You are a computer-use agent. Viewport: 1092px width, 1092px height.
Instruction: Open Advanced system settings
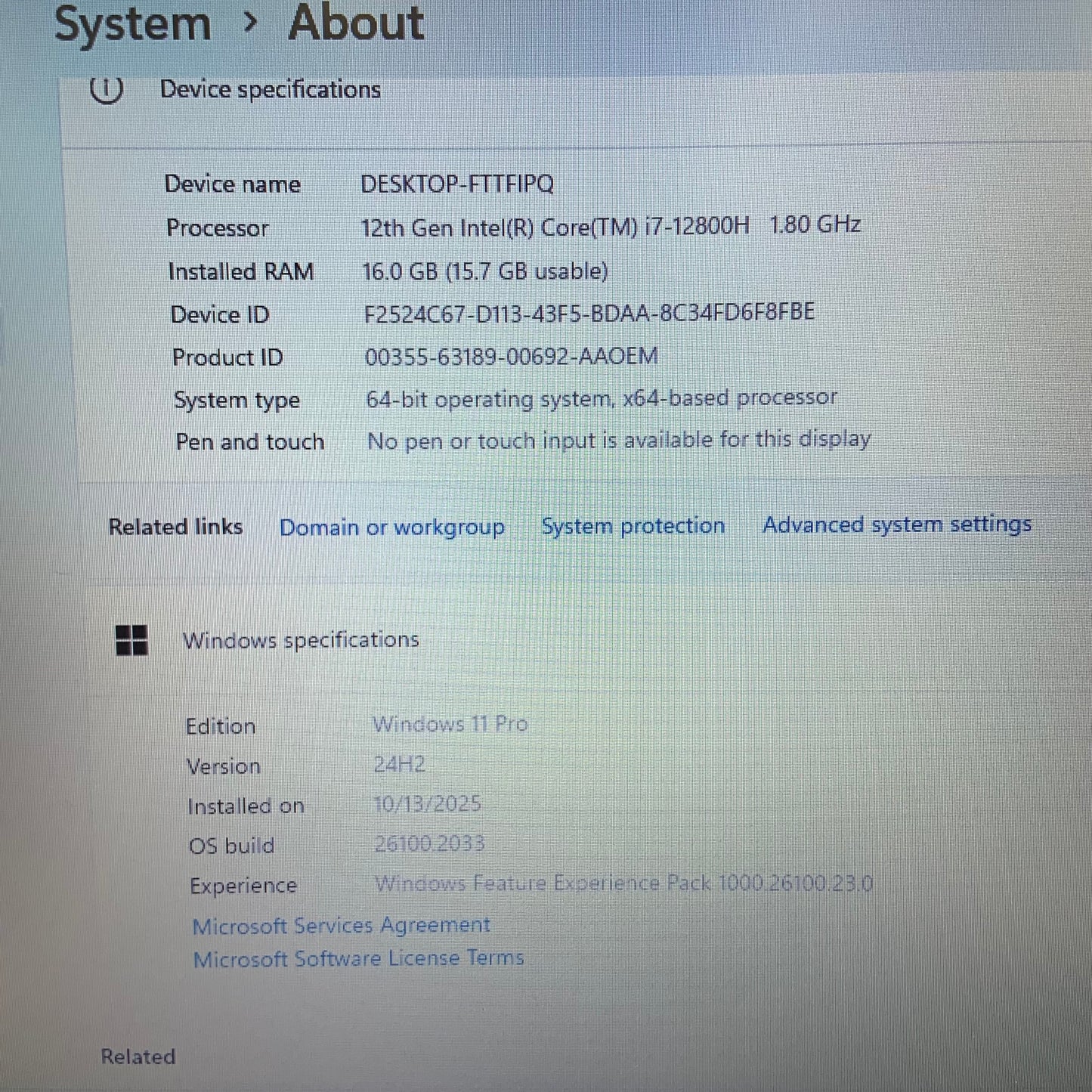pos(897,524)
